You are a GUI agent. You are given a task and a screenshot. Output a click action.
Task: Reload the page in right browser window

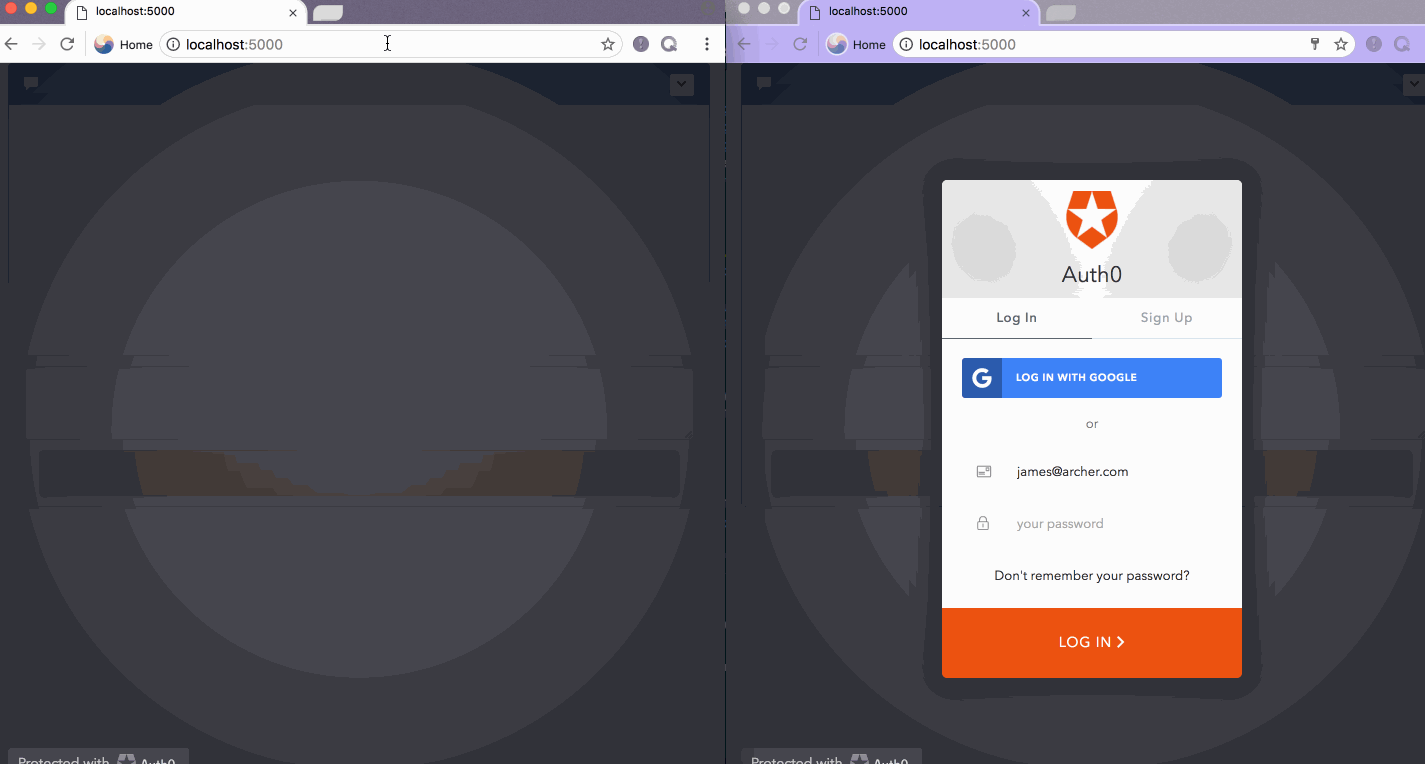(800, 44)
